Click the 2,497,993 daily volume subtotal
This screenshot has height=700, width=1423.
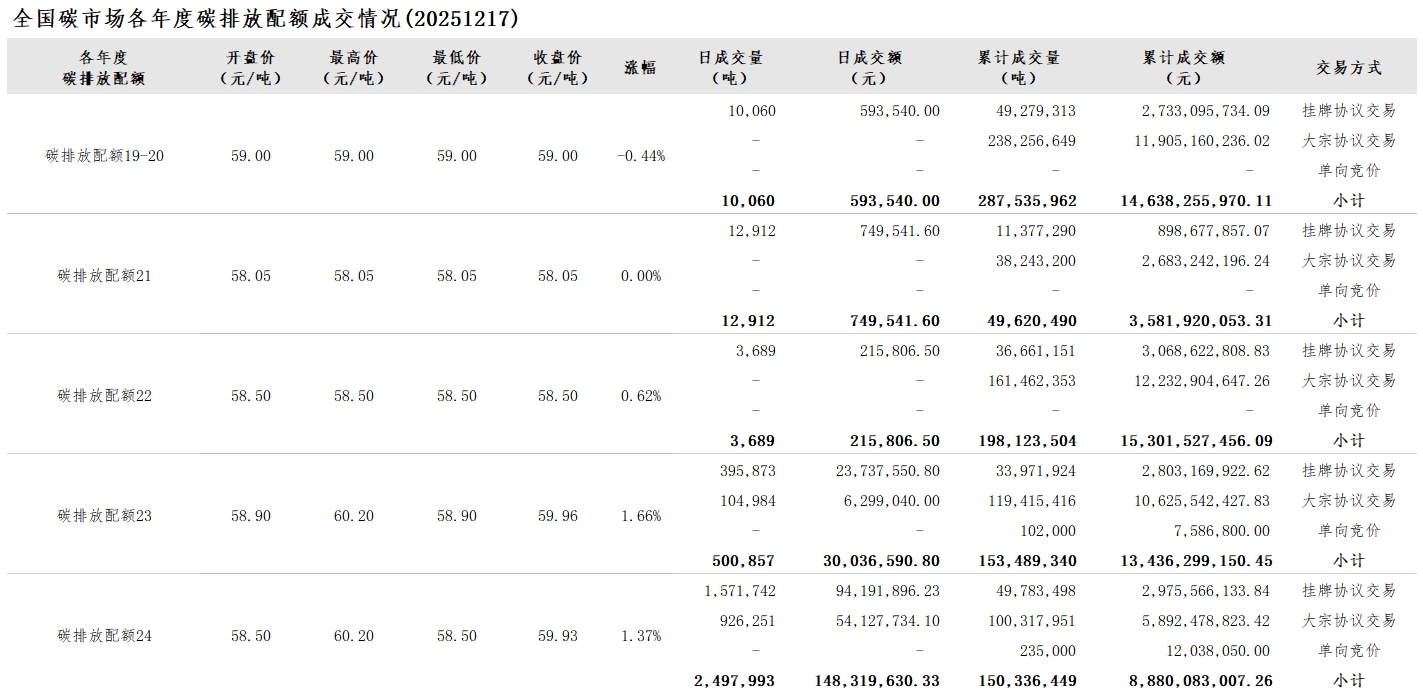point(734,681)
